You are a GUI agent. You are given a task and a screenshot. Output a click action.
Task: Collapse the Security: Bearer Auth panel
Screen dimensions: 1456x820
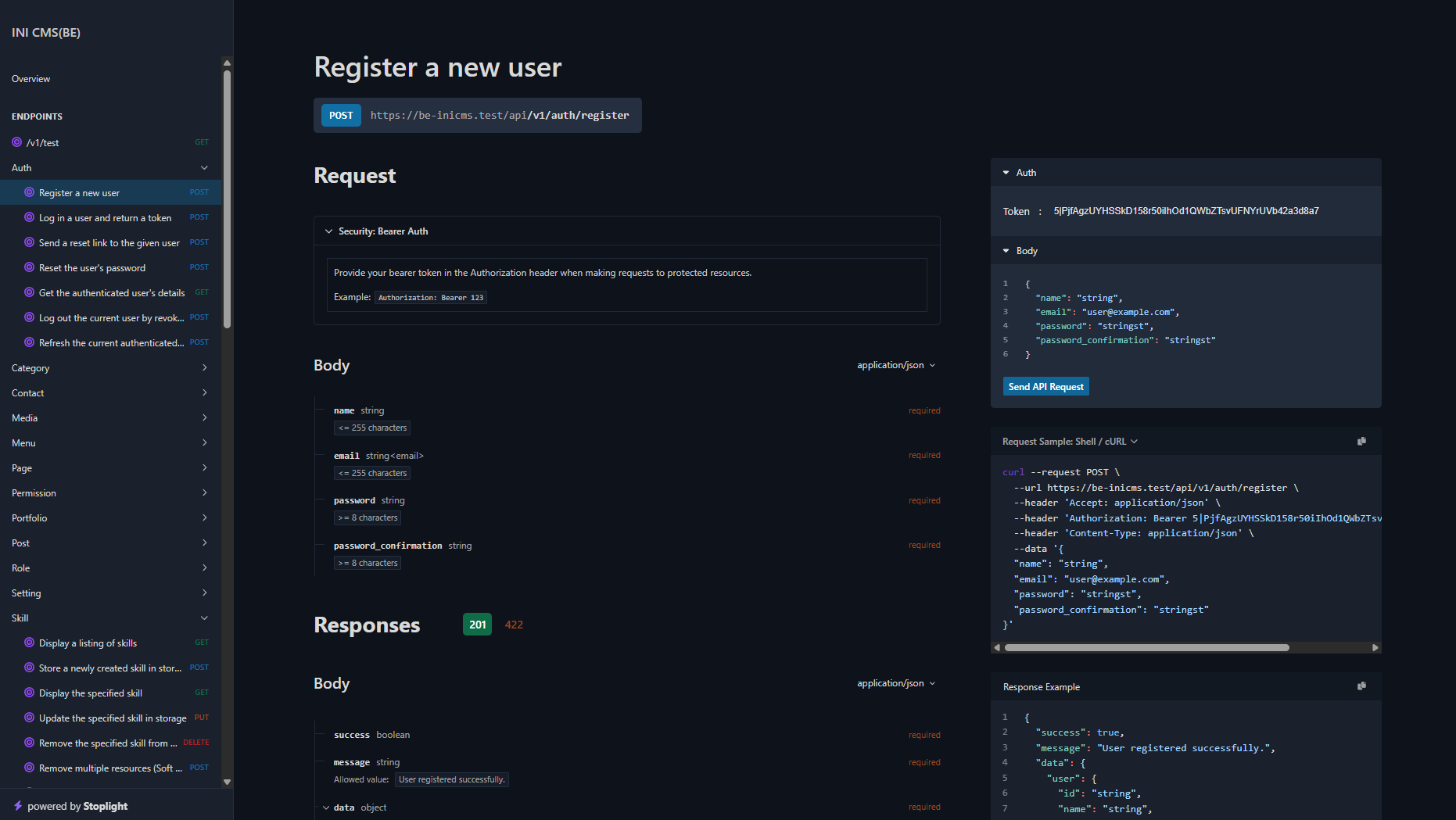pos(329,231)
